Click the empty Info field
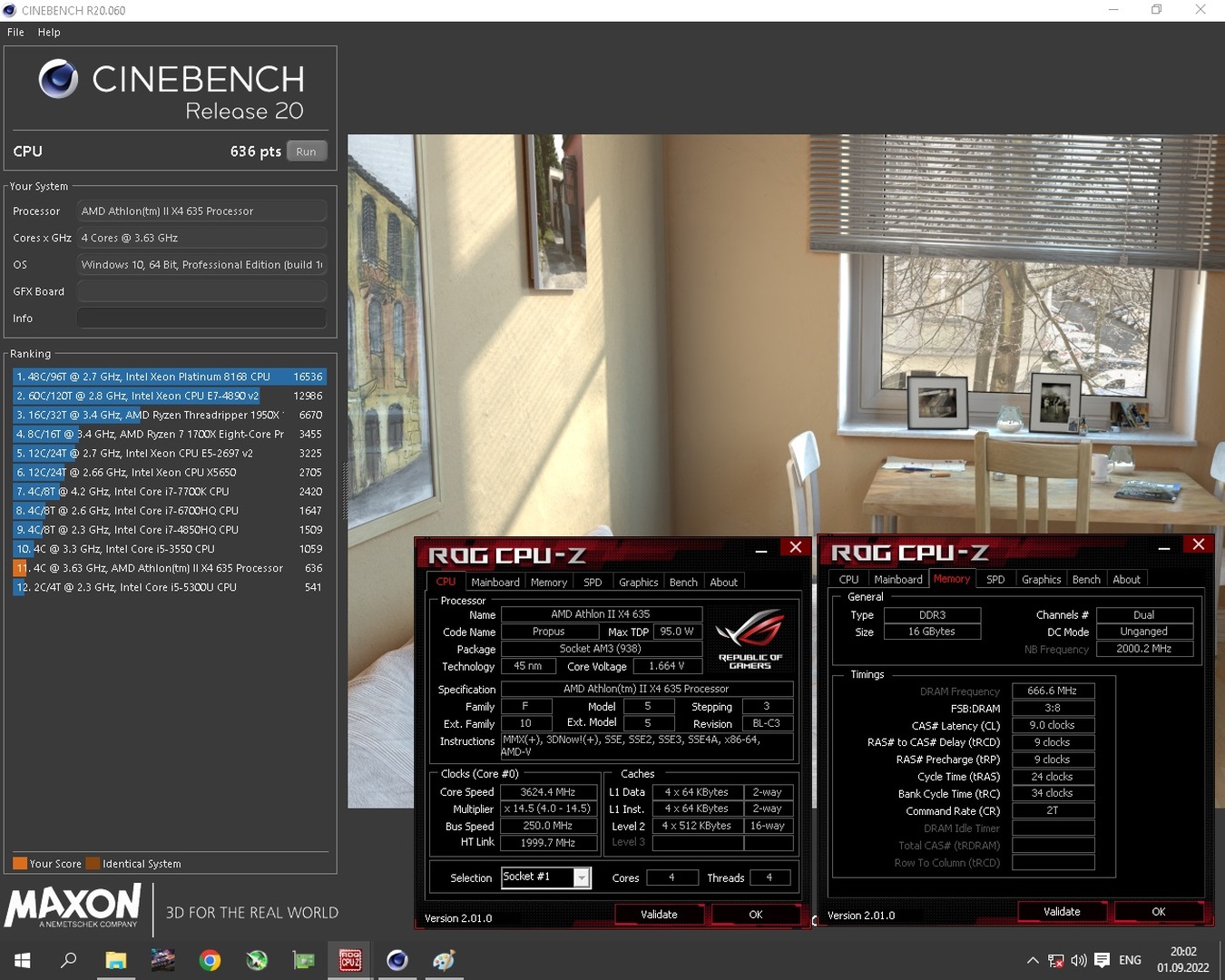 (201, 318)
